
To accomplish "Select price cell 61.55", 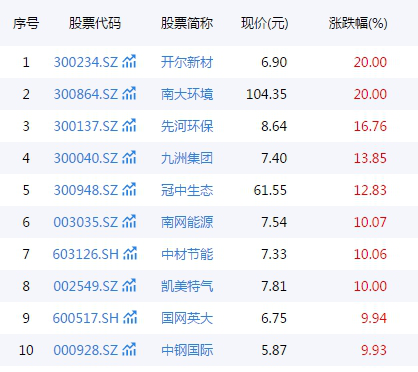I will (270, 190).
